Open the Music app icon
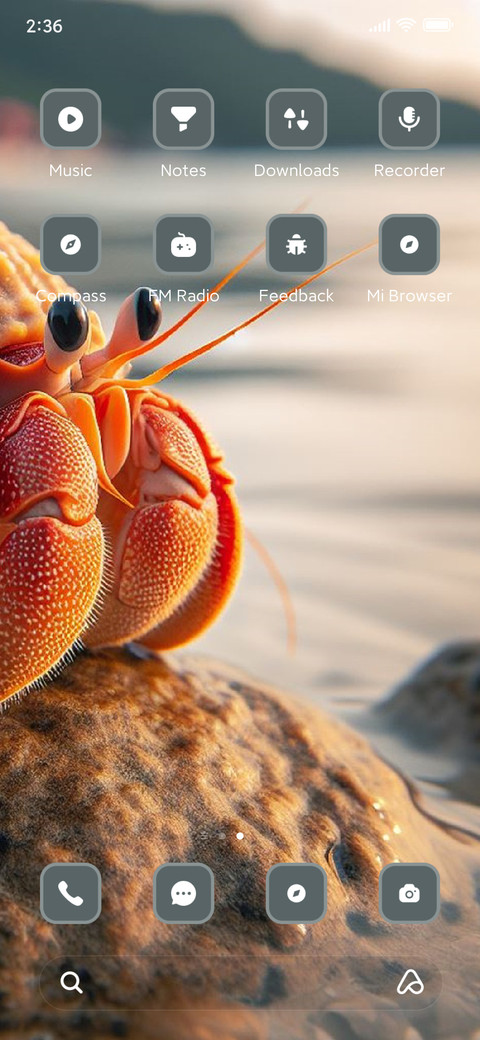The image size is (480, 1040). pos(70,119)
